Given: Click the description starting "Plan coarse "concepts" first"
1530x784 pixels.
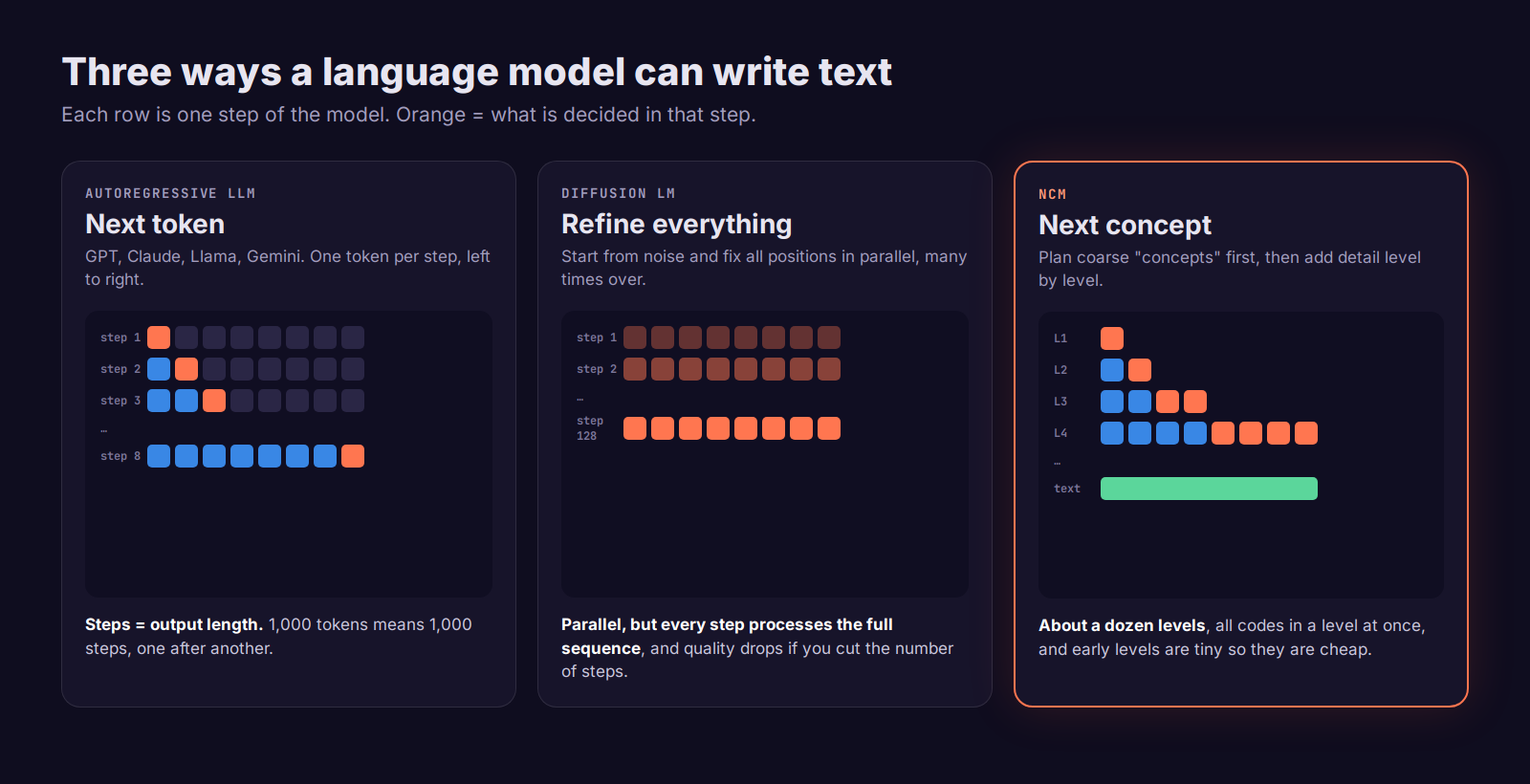Looking at the screenshot, I should pos(1230,269).
